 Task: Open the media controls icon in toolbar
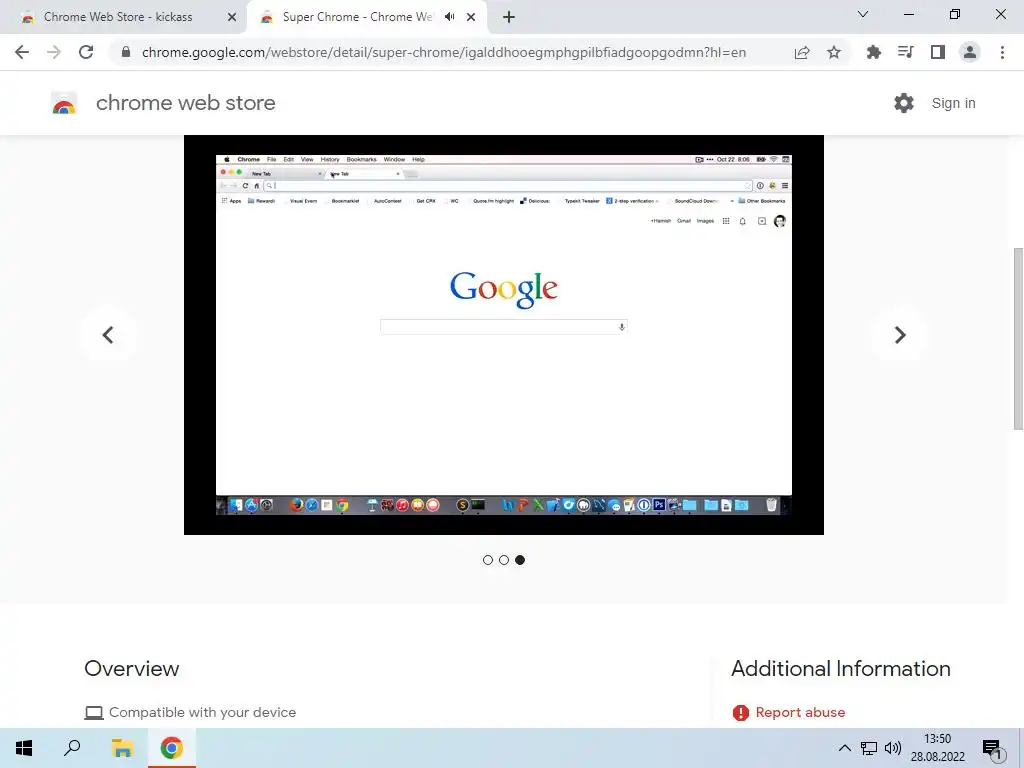[905, 52]
